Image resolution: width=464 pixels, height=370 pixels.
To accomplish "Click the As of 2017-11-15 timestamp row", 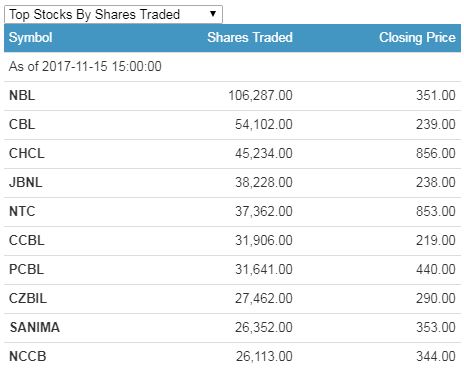I will (x=233, y=66).
